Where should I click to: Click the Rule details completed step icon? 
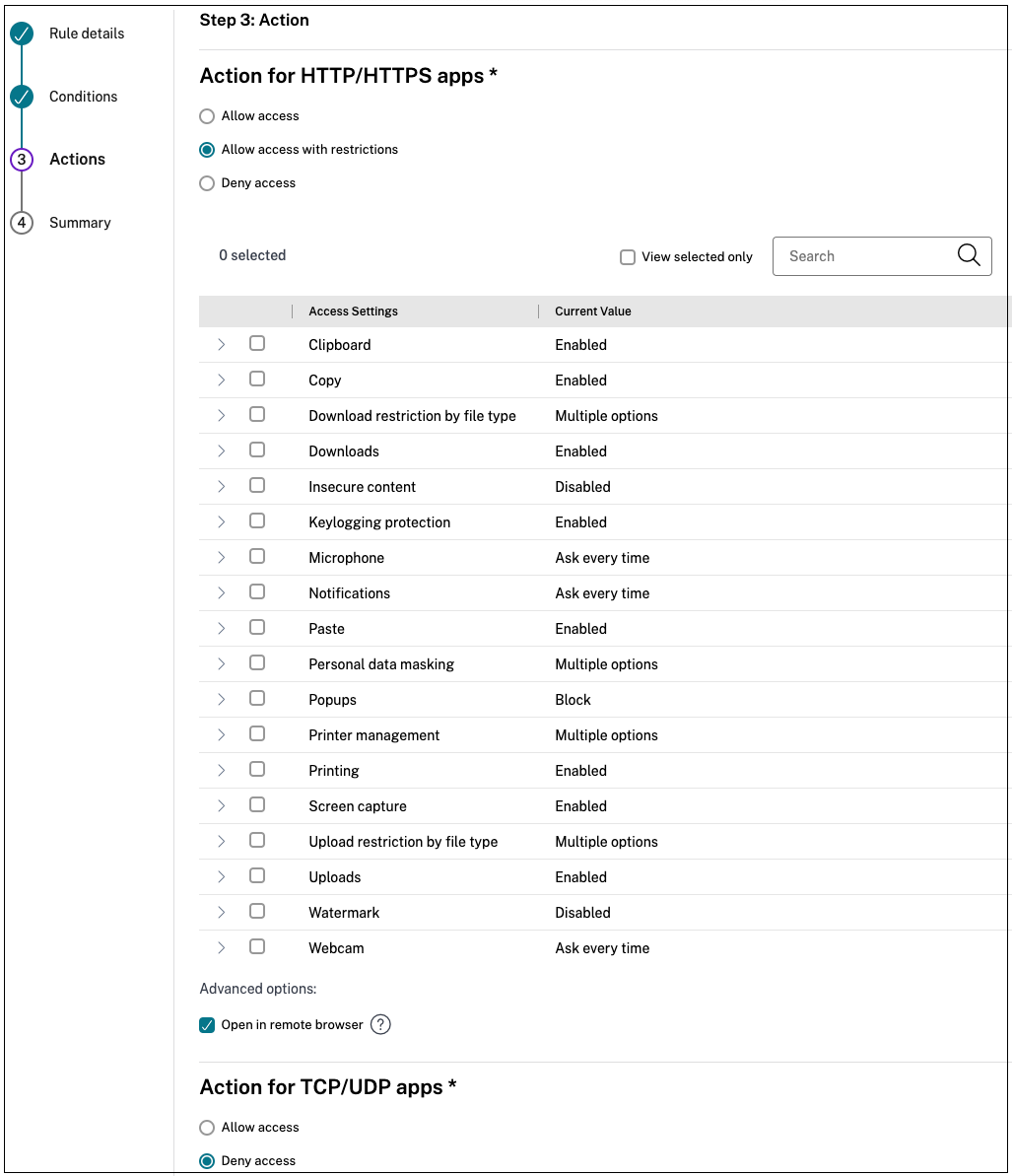22,35
